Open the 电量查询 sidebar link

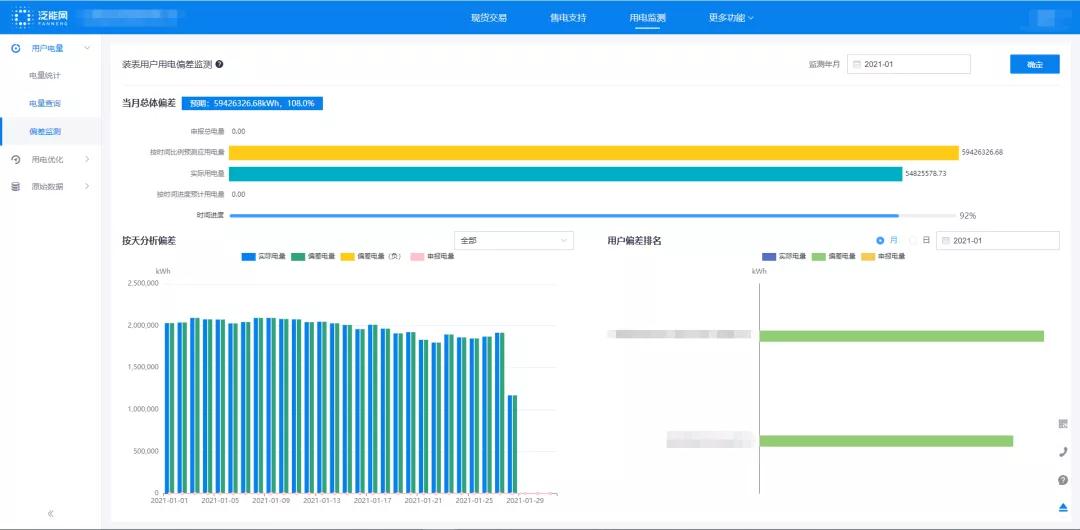[45, 103]
